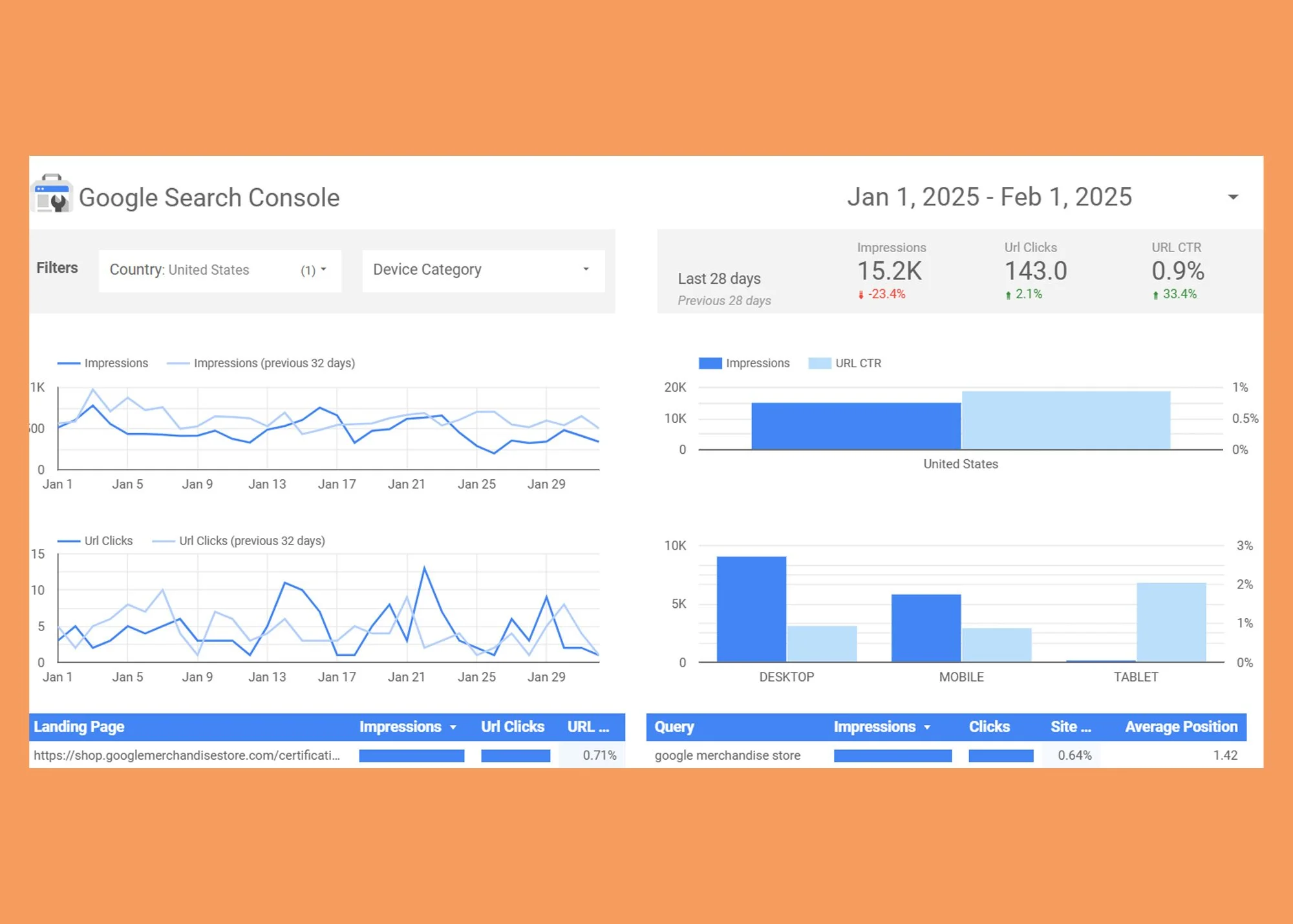This screenshot has width=1293, height=924.
Task: Click the DESKTOP impressions bar
Action: point(751,609)
